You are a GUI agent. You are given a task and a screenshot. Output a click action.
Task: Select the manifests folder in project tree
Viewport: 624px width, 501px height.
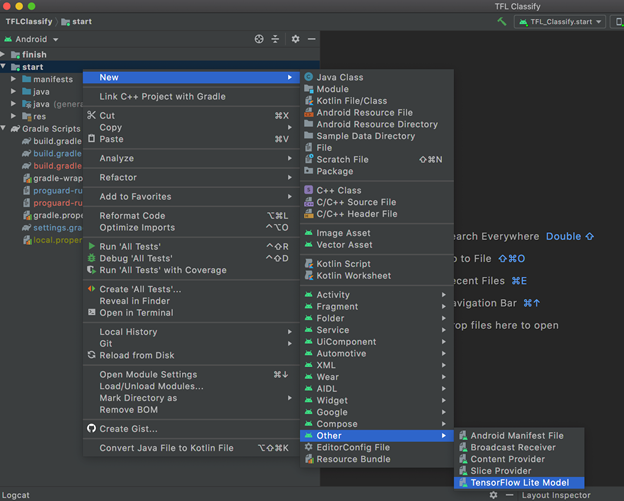tap(52, 79)
